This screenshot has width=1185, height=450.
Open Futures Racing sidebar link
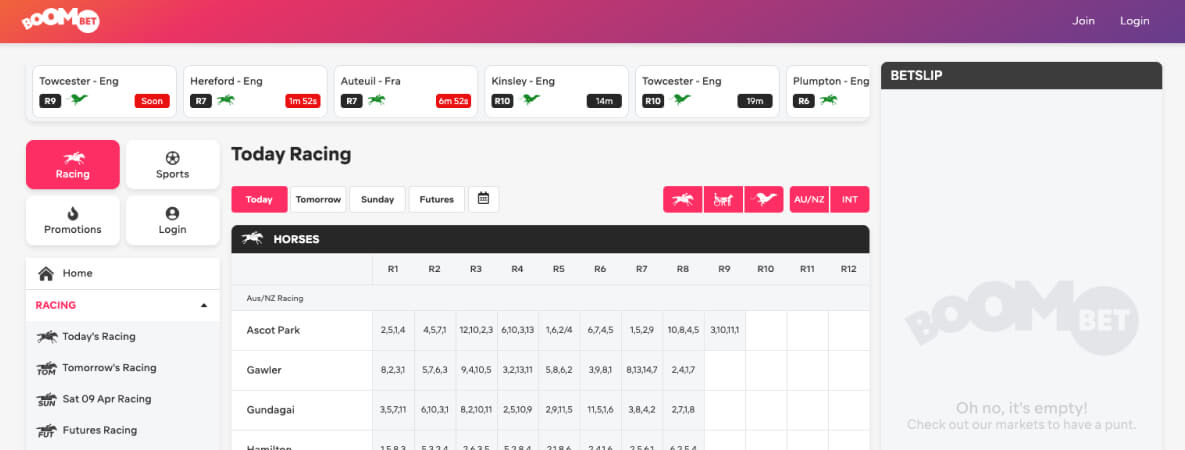(122, 430)
